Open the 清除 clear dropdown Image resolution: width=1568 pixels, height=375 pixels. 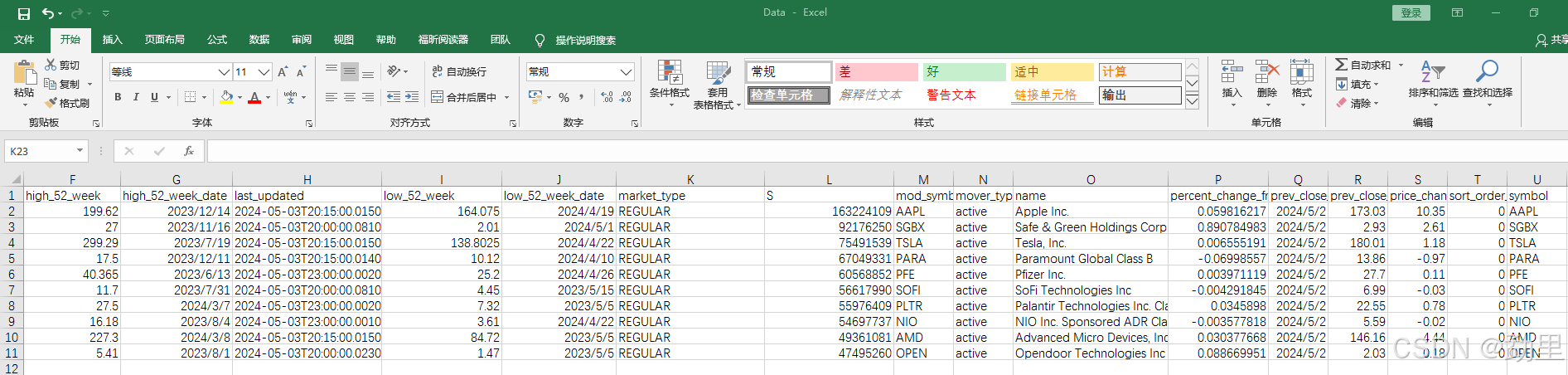pos(1357,103)
